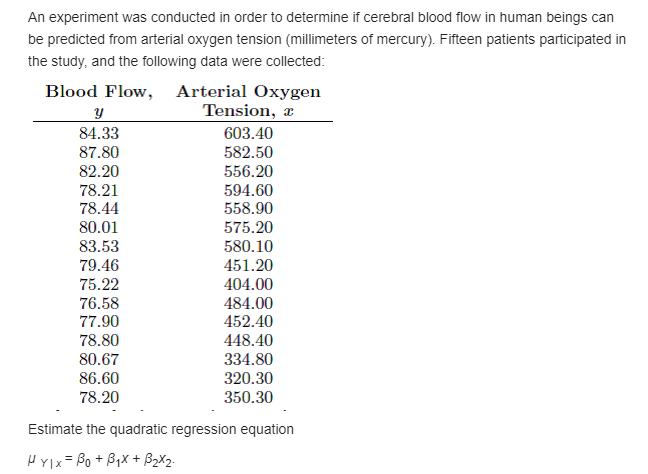
Task: Click blood flow value 87.80
Action: (99, 152)
